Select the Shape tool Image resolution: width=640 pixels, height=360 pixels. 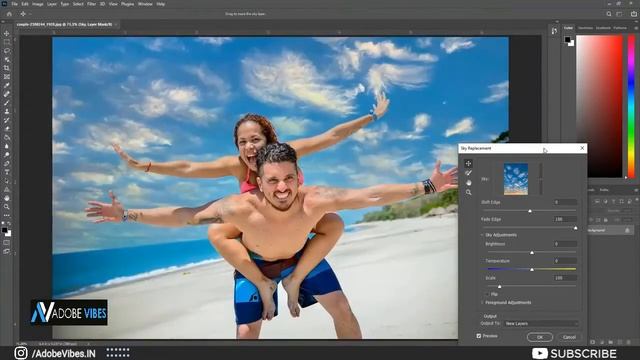pos(7,189)
